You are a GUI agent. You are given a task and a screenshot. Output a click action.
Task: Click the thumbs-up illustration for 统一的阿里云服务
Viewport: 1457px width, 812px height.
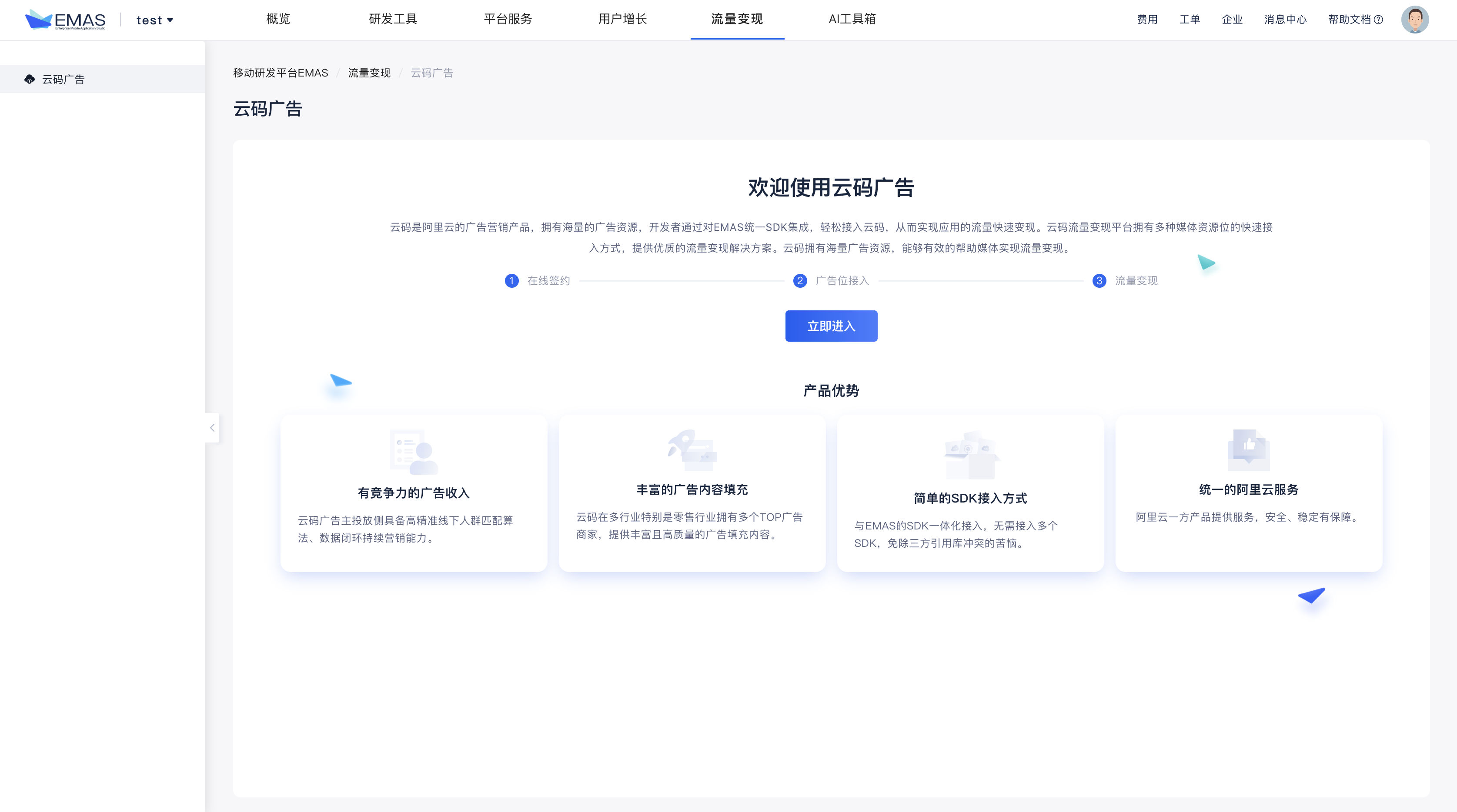1248,449
